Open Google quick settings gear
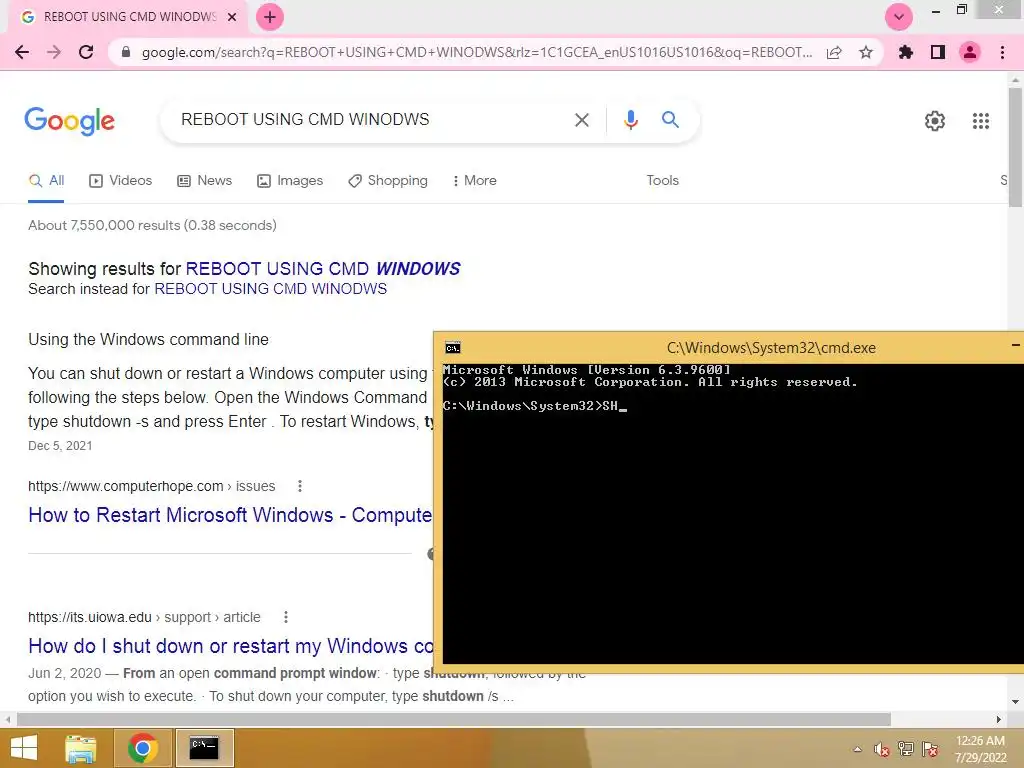Screen dimensions: 1024x768 (x=935, y=121)
